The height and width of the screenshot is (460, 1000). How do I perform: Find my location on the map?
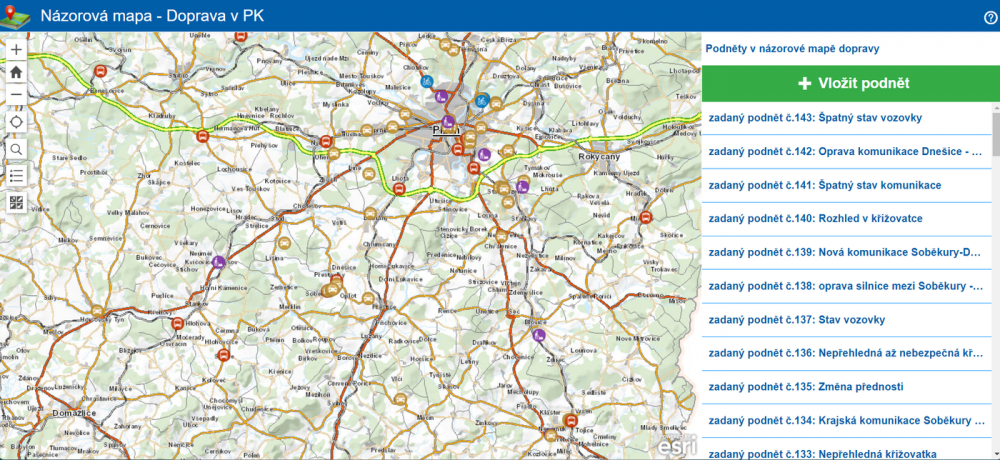[16, 122]
